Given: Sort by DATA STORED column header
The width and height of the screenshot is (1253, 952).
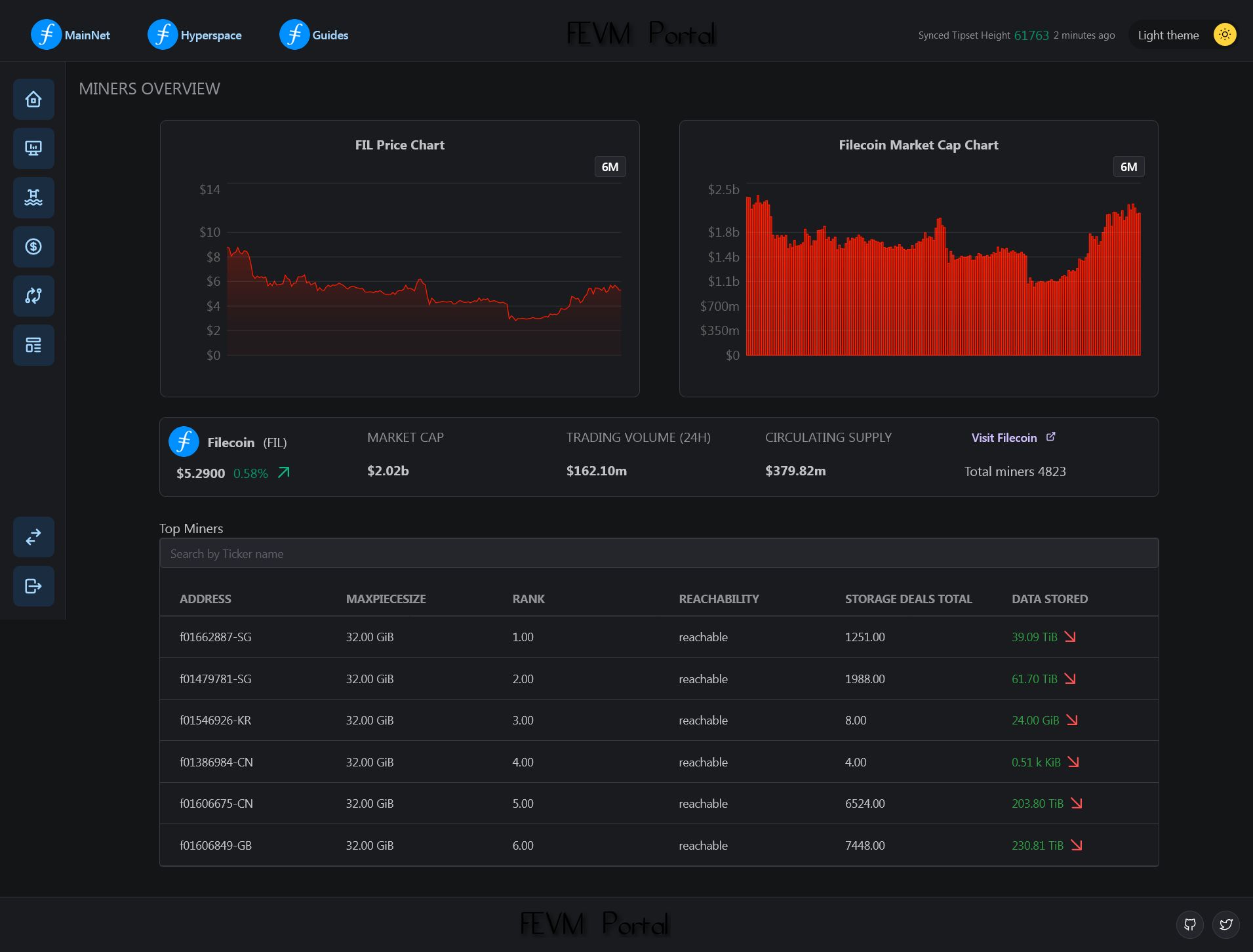Looking at the screenshot, I should tap(1049, 599).
